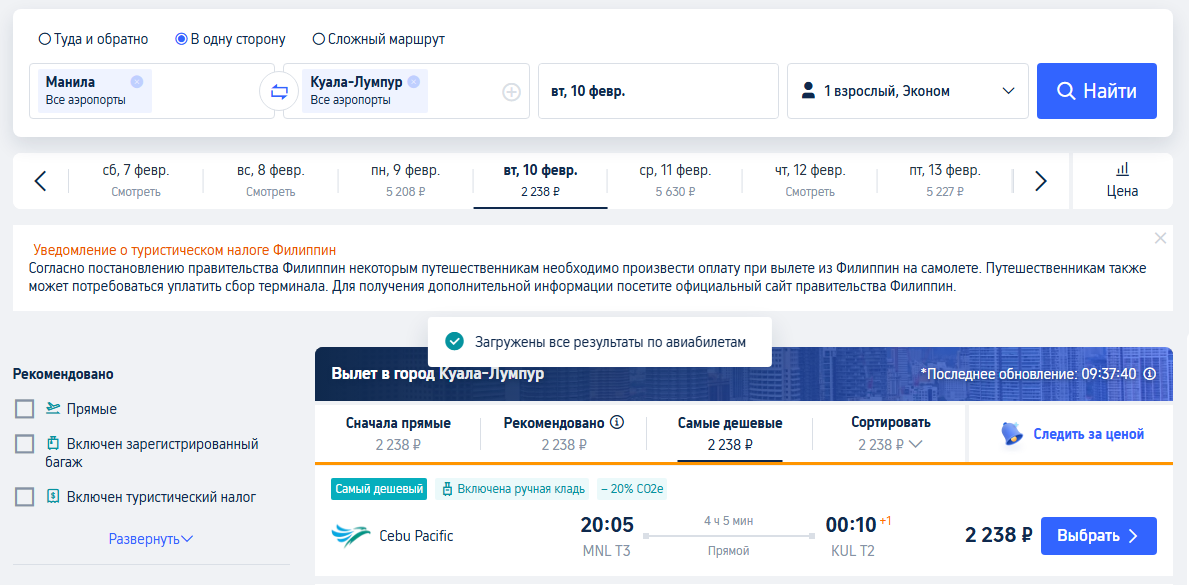Viewport: 1189px width, 585px height.
Task: Click info icon next to Рекомендовано
Action: tap(616, 422)
